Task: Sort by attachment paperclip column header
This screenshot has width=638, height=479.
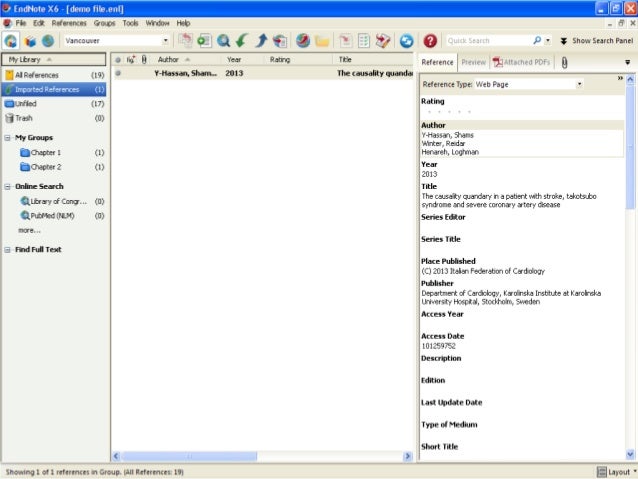Action: tap(144, 60)
